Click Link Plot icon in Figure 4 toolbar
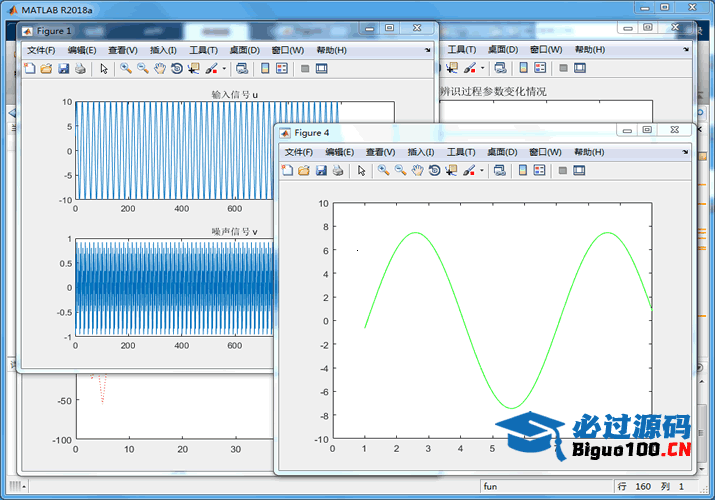Image resolution: width=715 pixels, height=500 pixels. pos(499,170)
